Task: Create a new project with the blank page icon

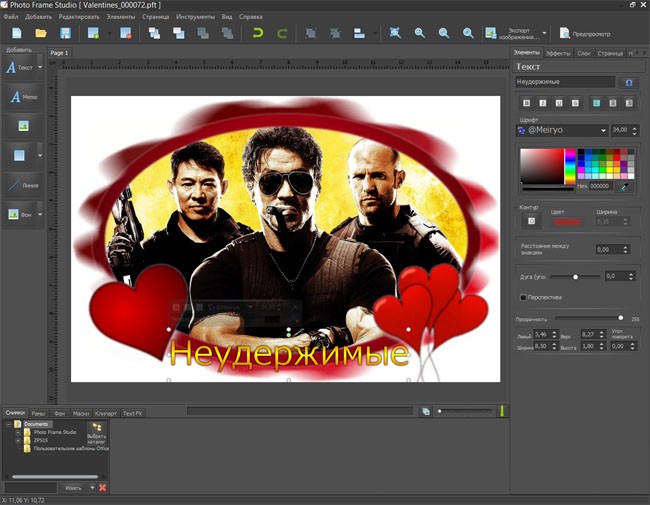Action: (17, 33)
